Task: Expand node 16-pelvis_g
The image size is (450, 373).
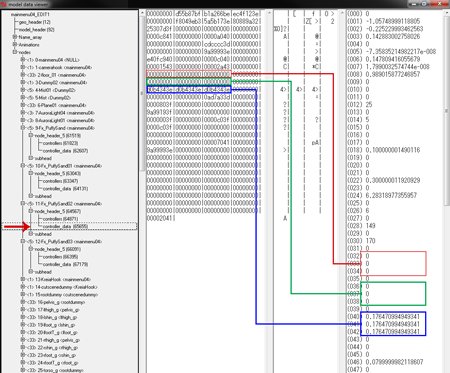Action: pos(23,302)
